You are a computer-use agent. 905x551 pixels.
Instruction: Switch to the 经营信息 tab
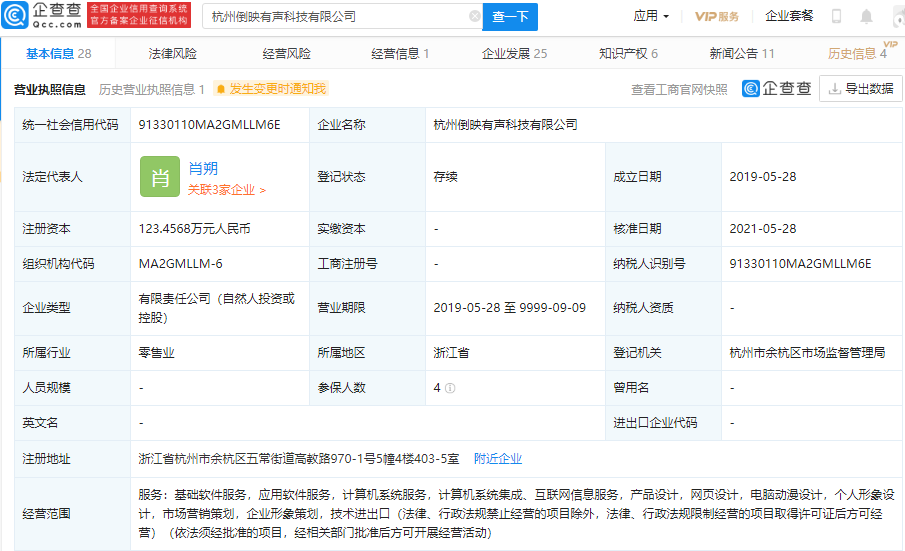tap(400, 54)
